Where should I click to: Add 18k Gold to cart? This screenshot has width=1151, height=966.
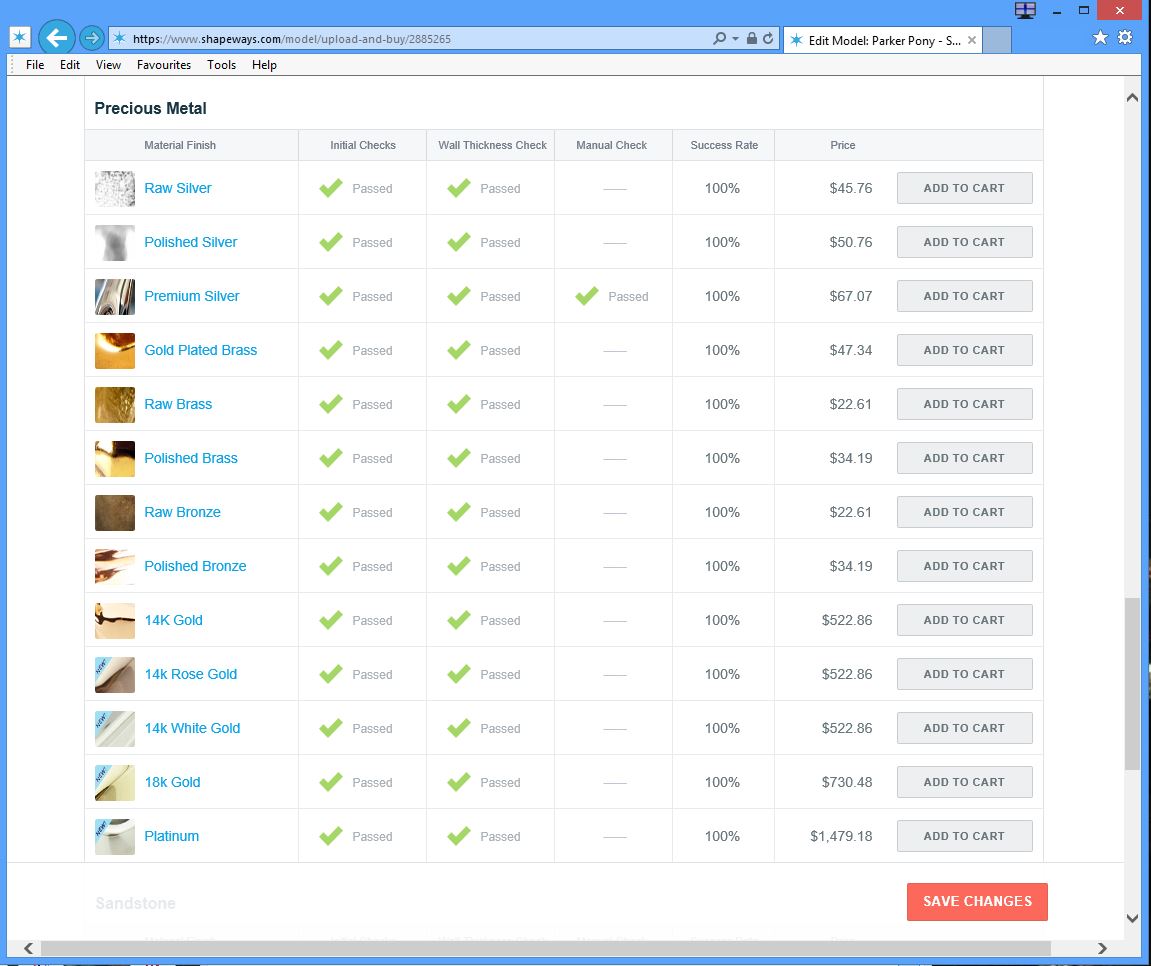965,782
